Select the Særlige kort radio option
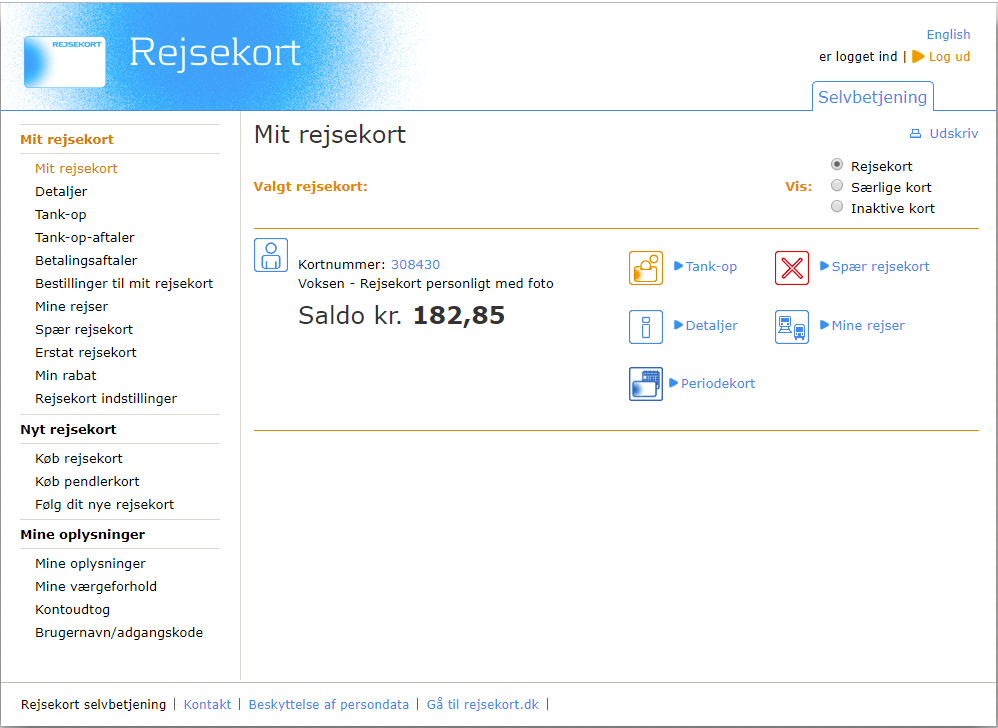Screen dimensions: 998x728 (837, 186)
